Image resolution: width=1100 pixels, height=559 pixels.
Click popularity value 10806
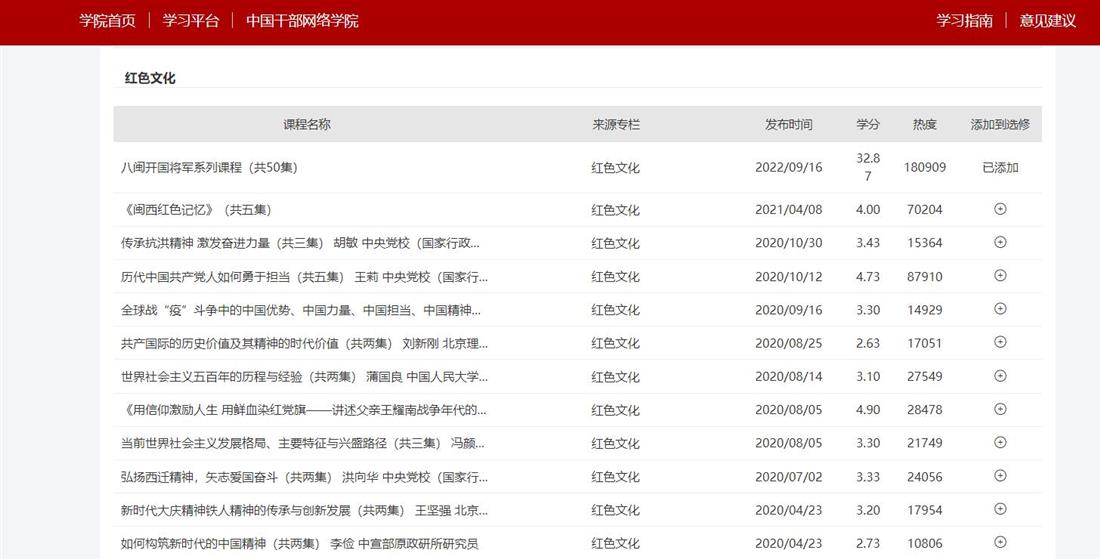pyautogui.click(x=925, y=544)
